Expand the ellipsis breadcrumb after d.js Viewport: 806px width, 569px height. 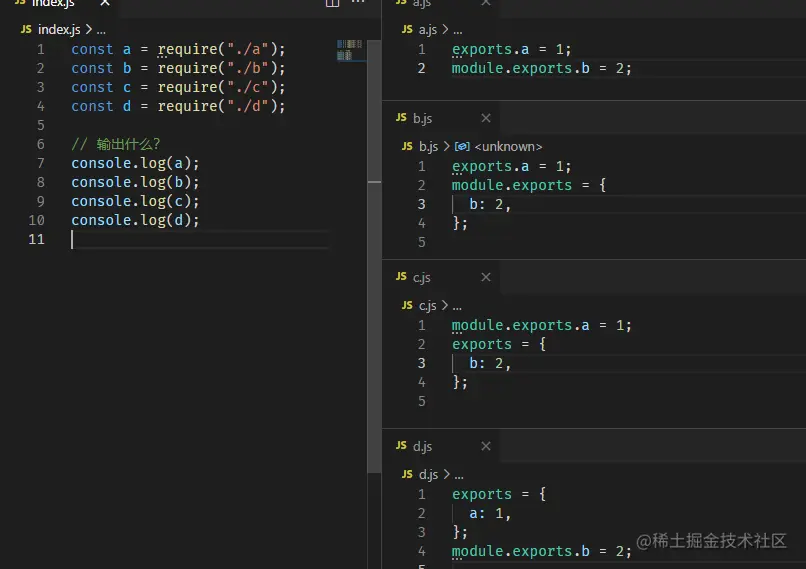(x=459, y=475)
